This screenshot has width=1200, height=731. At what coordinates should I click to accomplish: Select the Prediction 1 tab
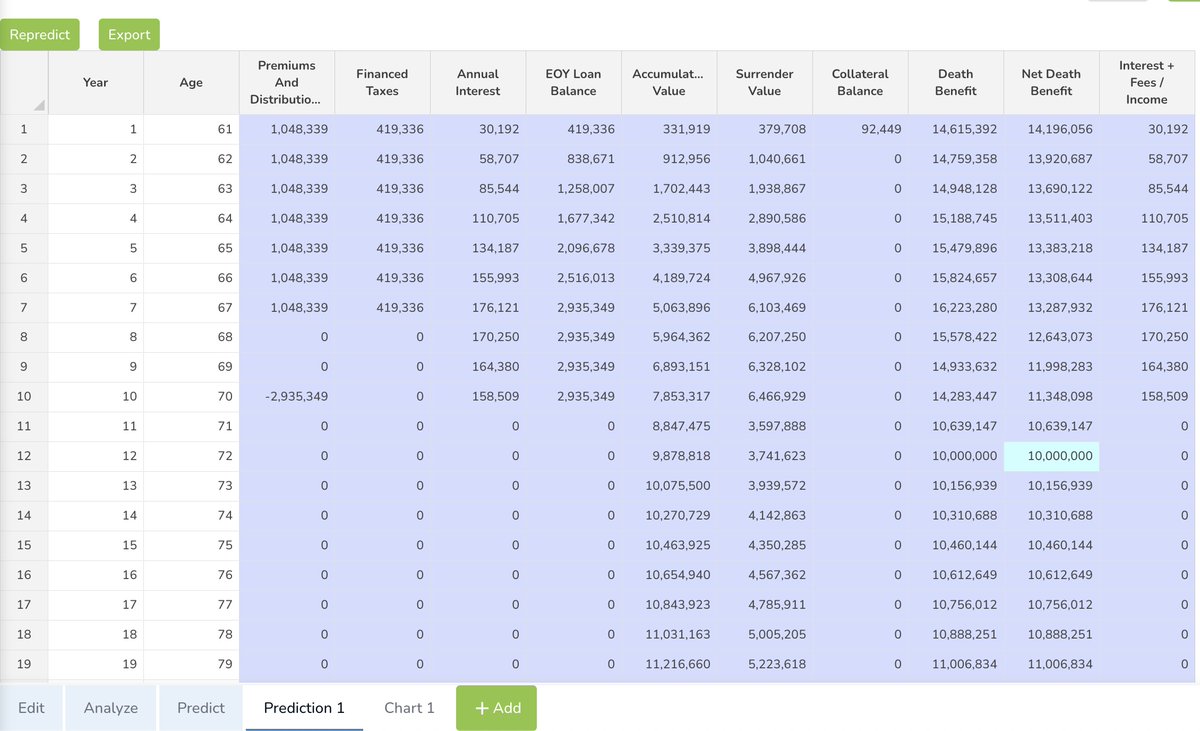(303, 707)
